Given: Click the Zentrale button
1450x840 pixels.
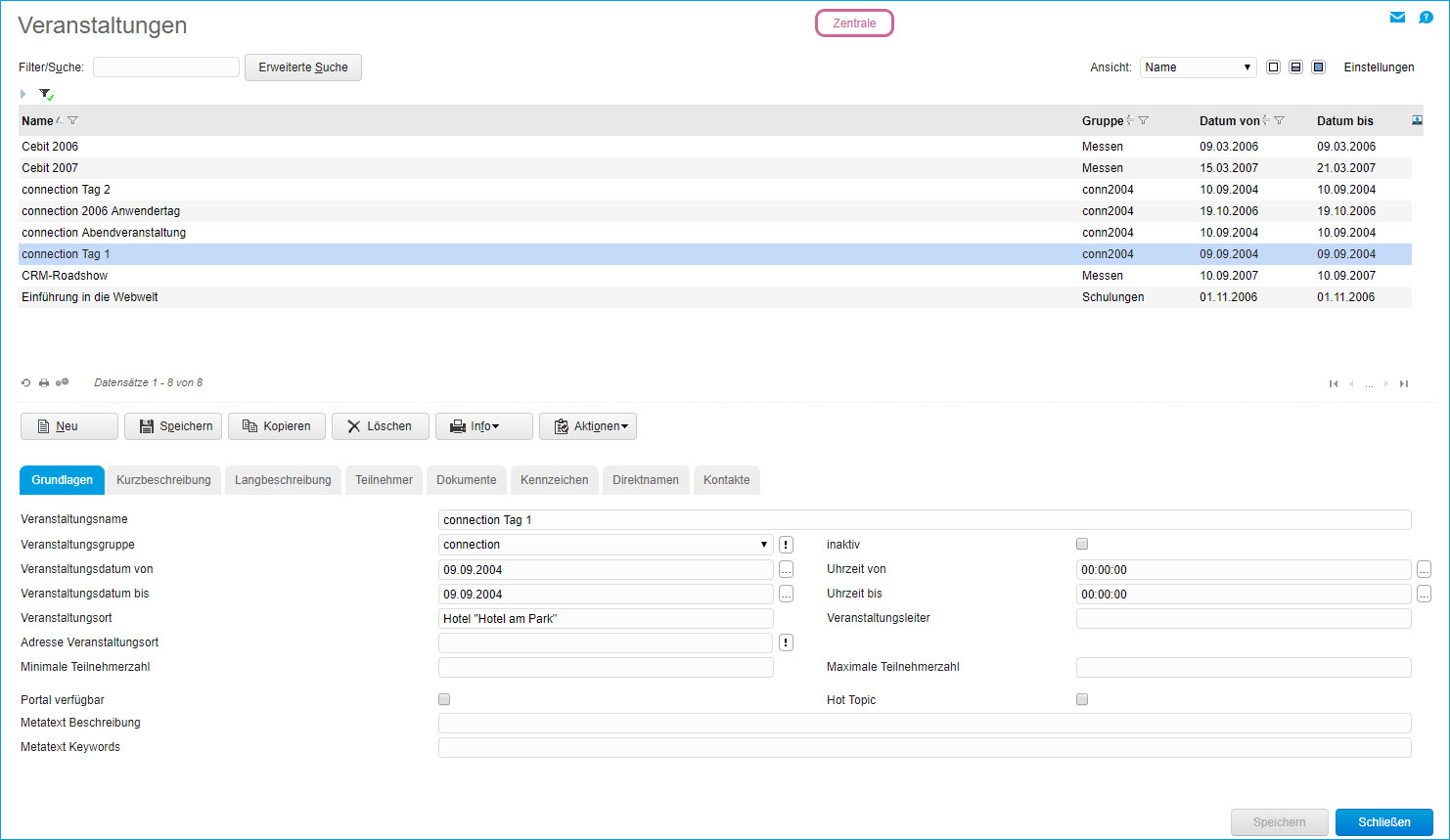Looking at the screenshot, I should click(854, 23).
